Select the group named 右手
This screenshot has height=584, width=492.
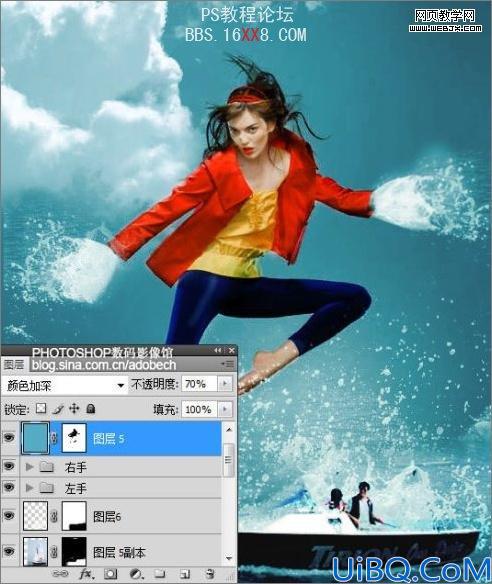pyautogui.click(x=76, y=467)
